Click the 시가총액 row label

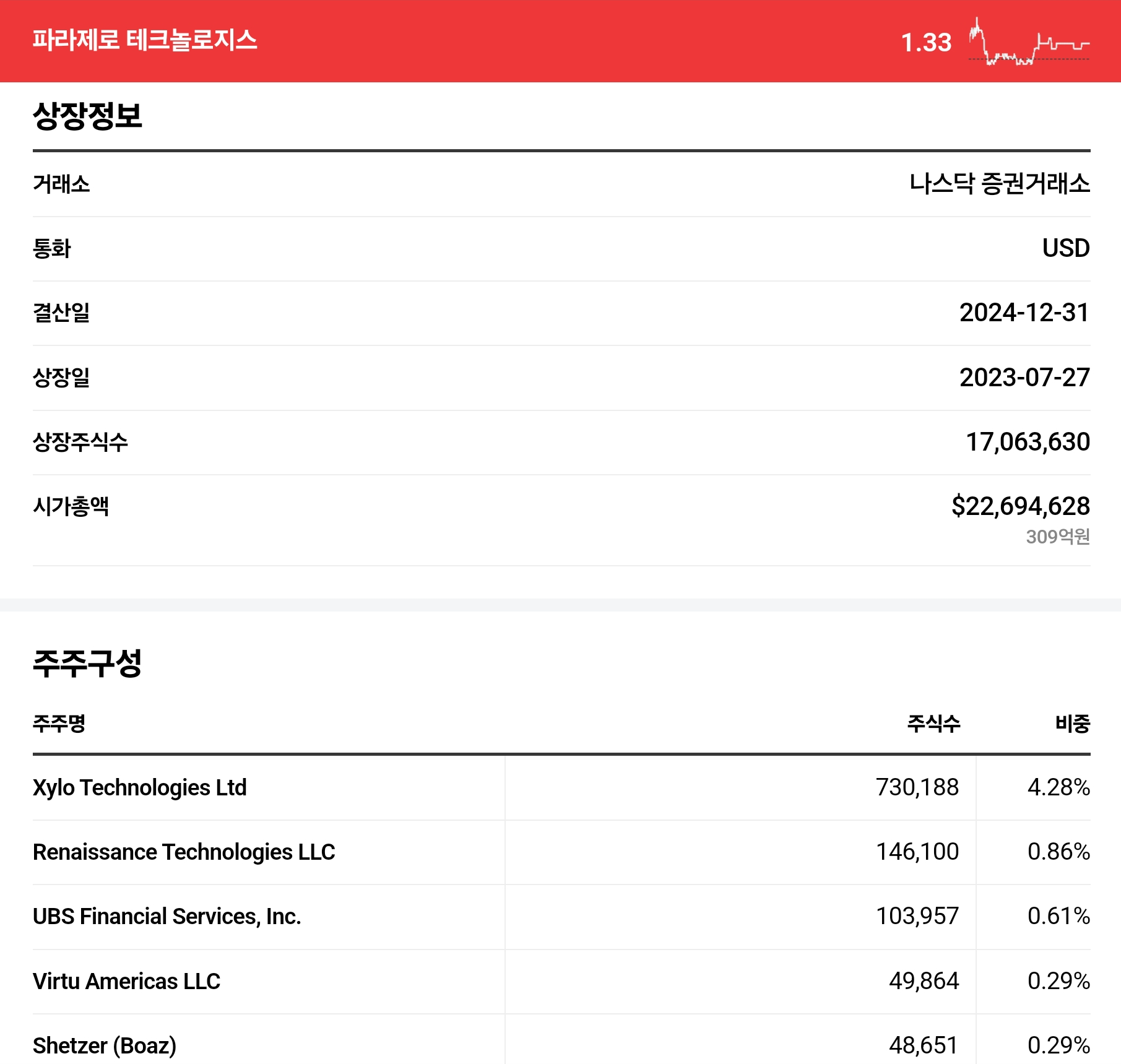71,506
